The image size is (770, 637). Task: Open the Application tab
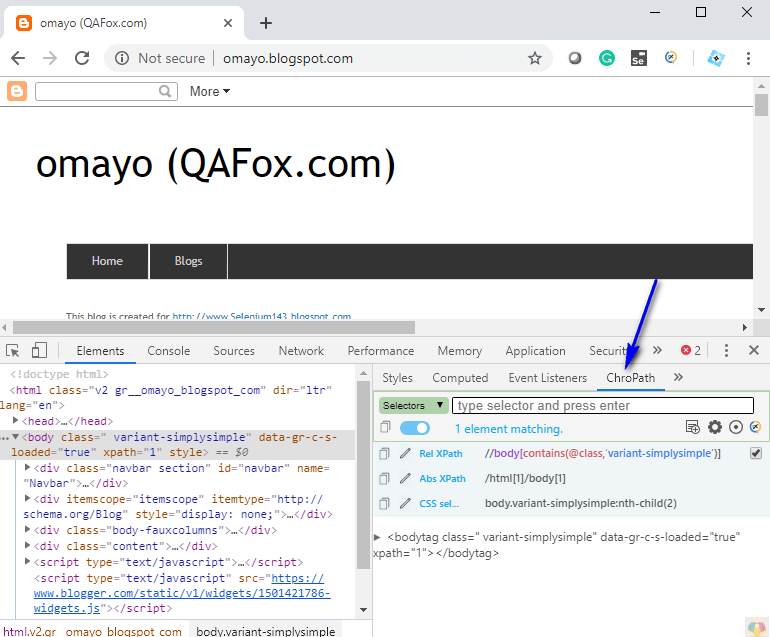click(x=535, y=351)
